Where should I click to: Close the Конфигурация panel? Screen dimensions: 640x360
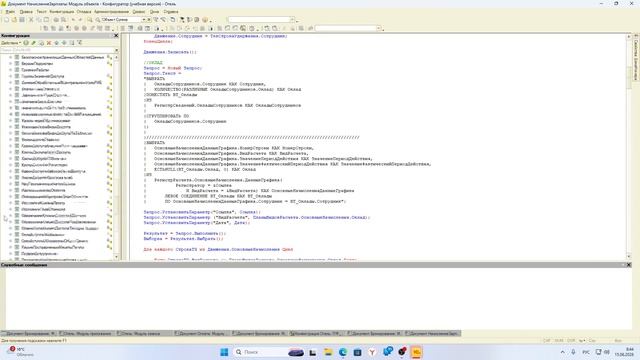point(116,36)
